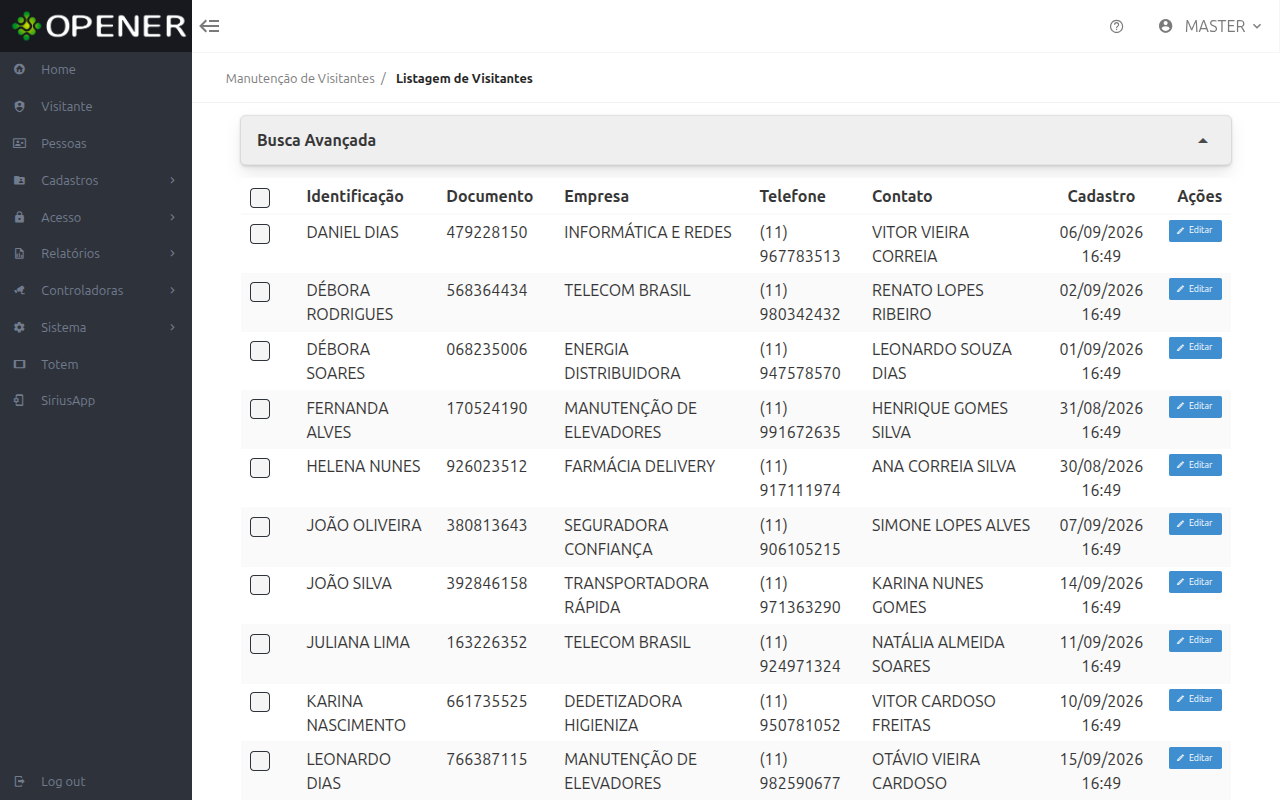Check the box for DANIEL DIAS
This screenshot has height=800, width=1280.
click(260, 234)
